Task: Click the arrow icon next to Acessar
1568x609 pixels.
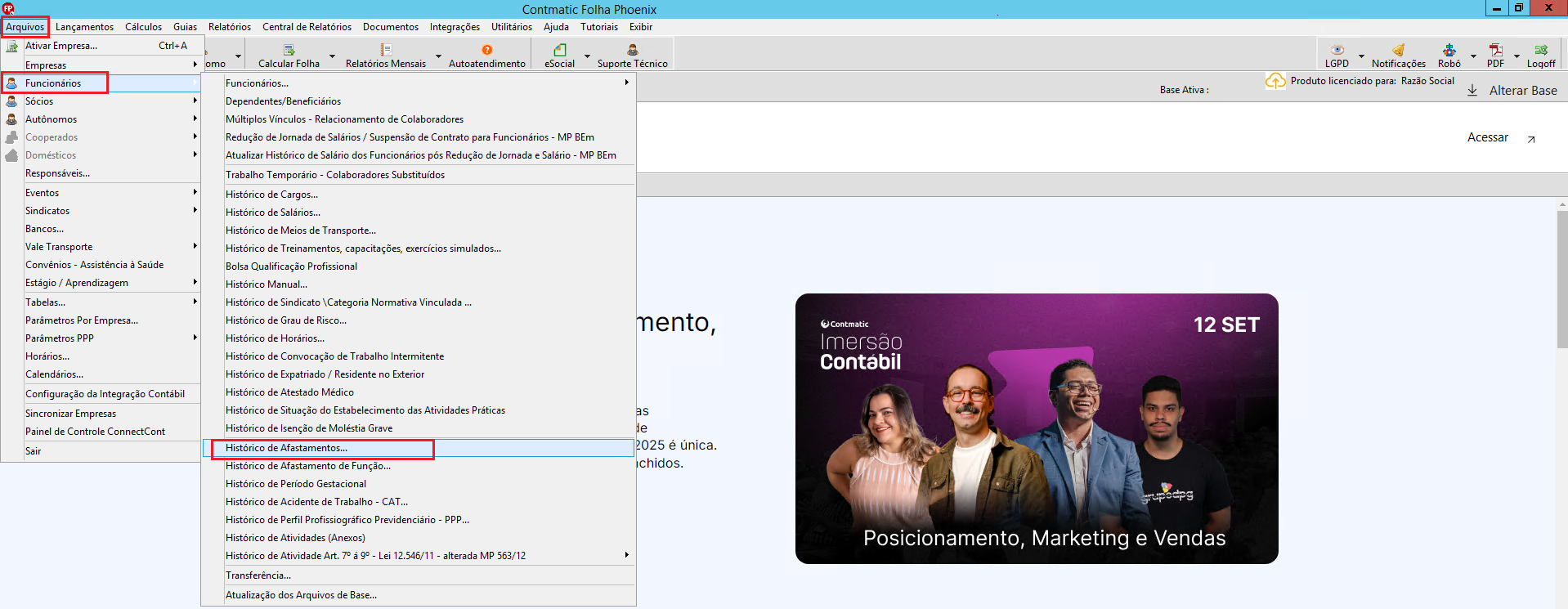Action: [1531, 139]
